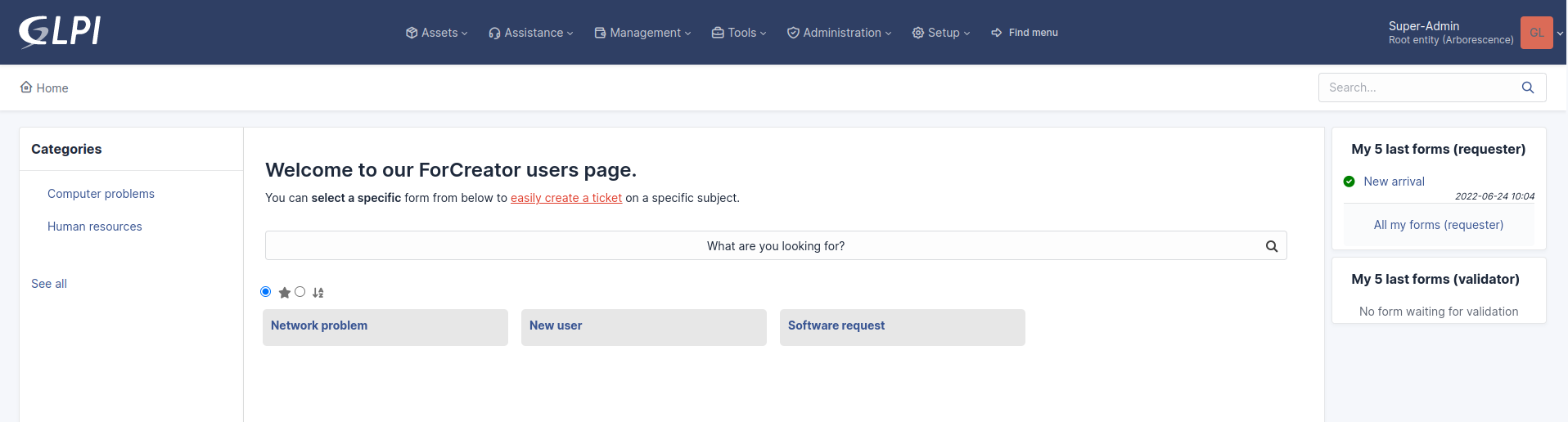Click the green check icon beside New arrival
1568x422 pixels.
(x=1349, y=182)
